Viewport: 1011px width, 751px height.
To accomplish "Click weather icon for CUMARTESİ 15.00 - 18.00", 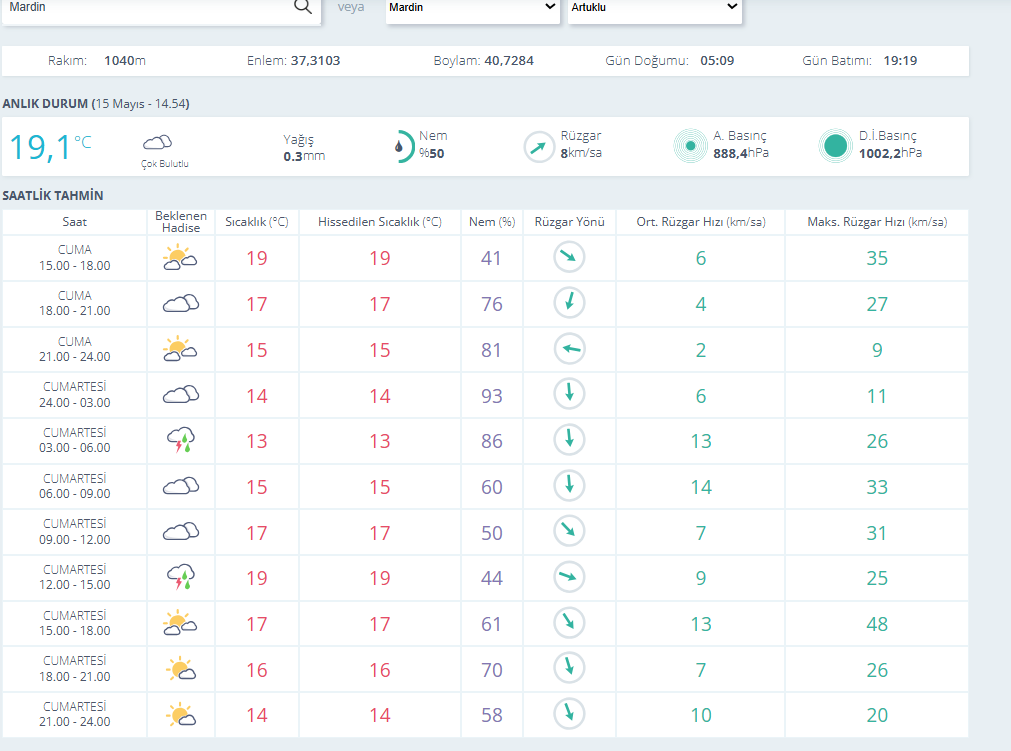I will point(180,623).
